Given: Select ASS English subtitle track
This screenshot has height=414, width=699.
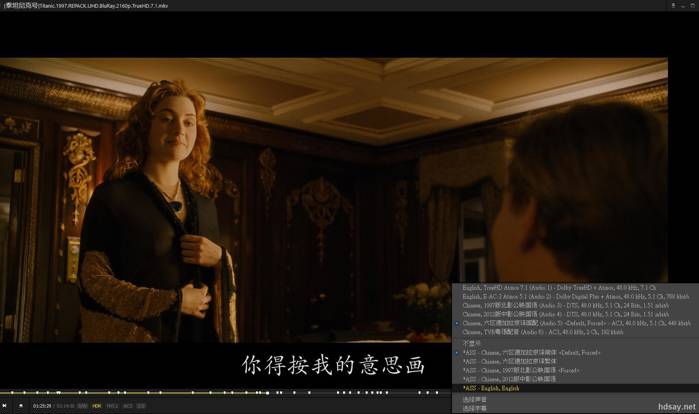Looking at the screenshot, I should point(575,388).
